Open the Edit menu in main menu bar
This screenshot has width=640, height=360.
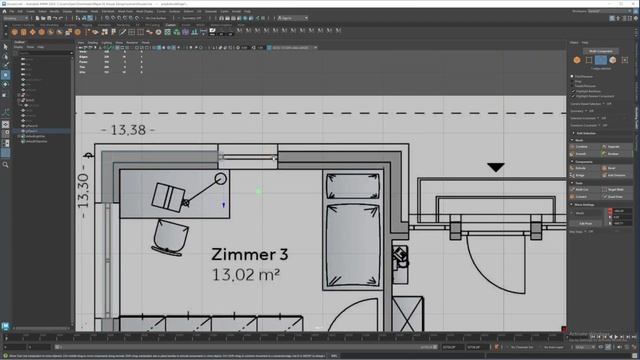click(x=20, y=11)
